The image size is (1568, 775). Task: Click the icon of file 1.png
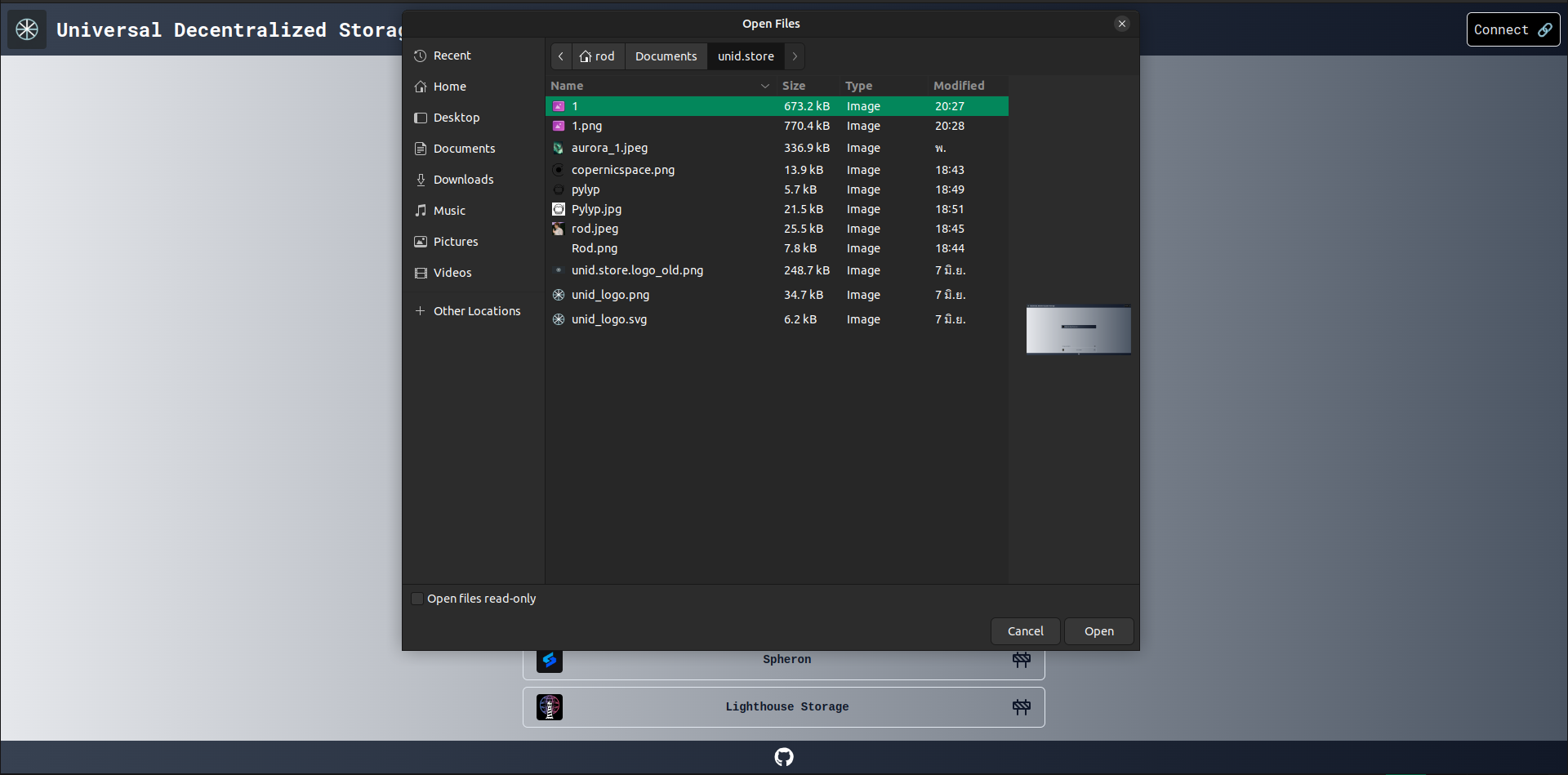(x=559, y=126)
